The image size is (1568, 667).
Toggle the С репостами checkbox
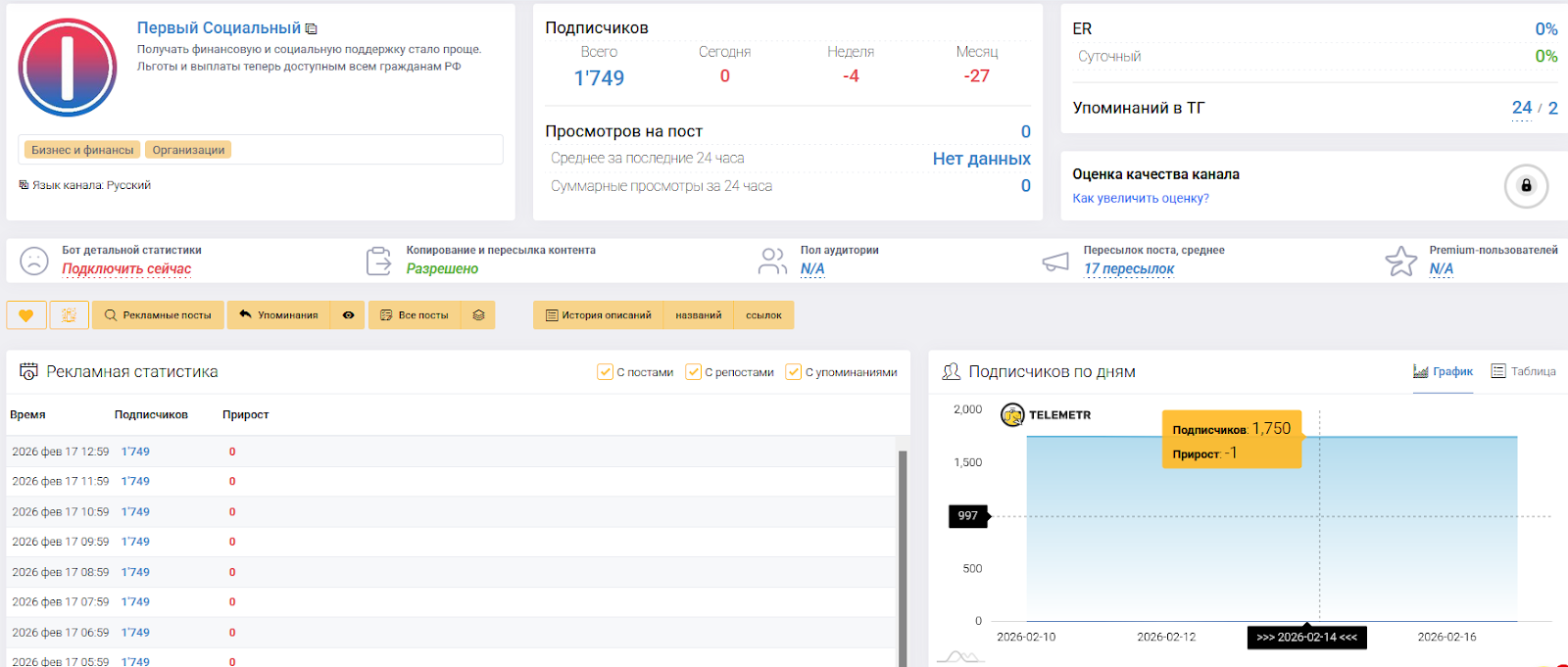point(693,372)
